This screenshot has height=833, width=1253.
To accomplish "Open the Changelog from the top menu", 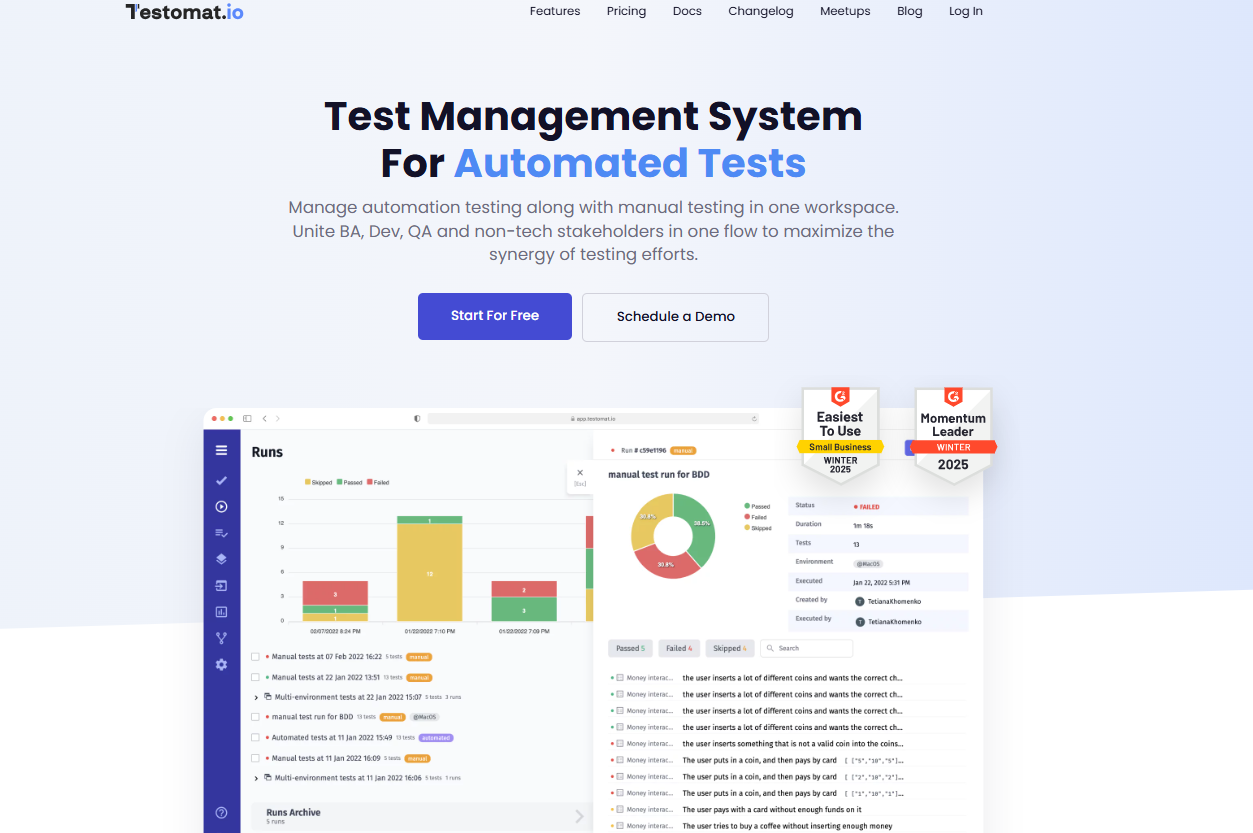I will pyautogui.click(x=760, y=11).
